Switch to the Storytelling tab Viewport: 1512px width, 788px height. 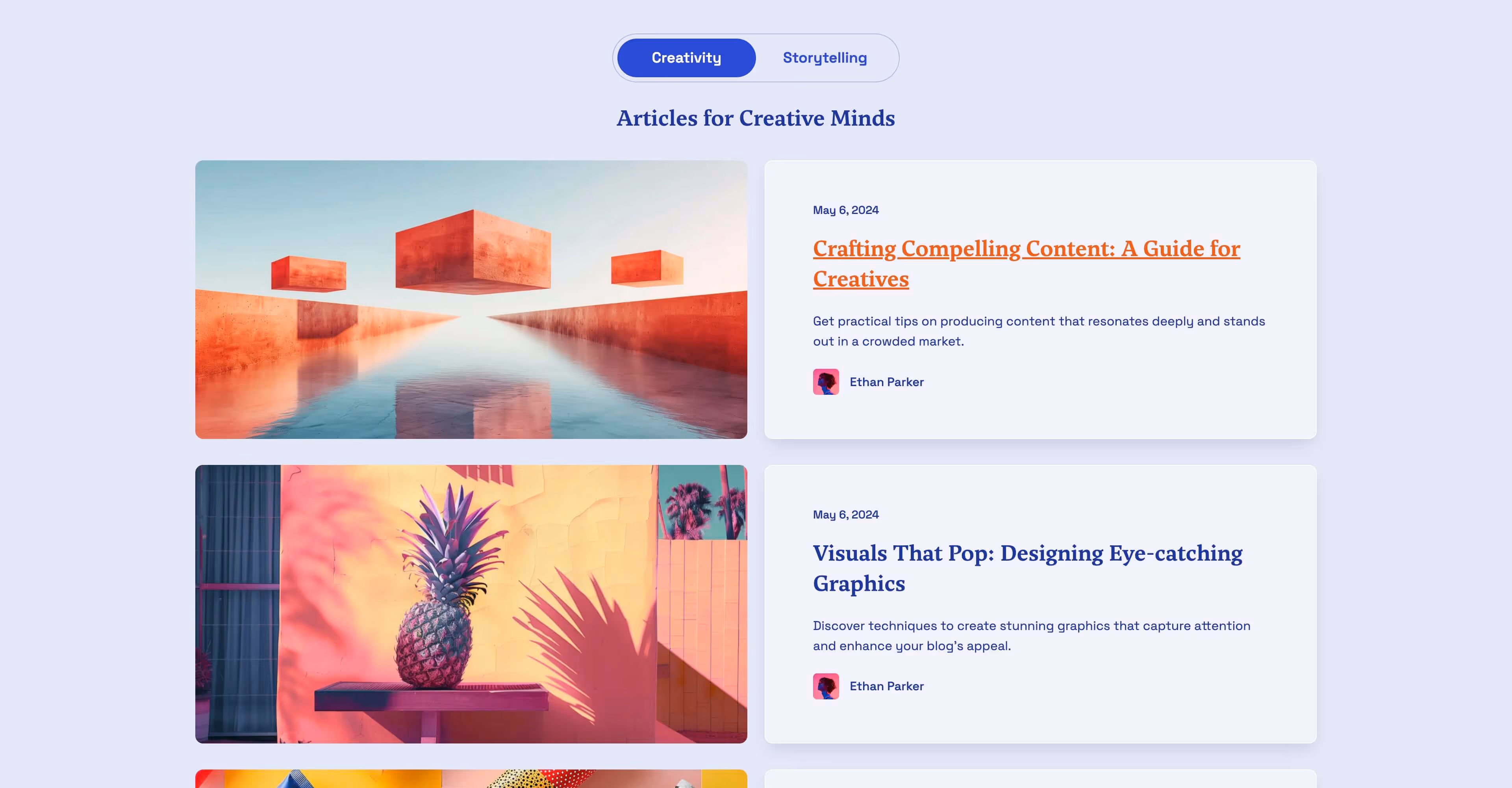click(x=825, y=58)
